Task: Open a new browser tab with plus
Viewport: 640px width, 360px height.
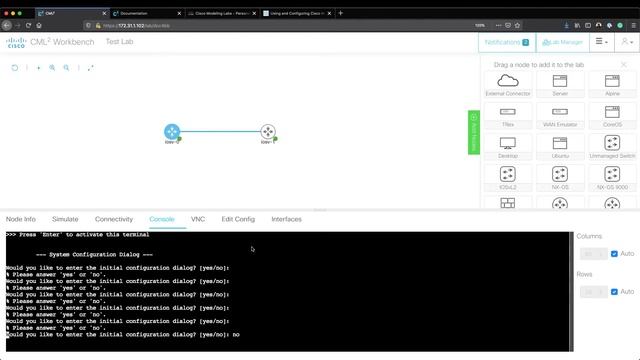Action: [x=341, y=13]
